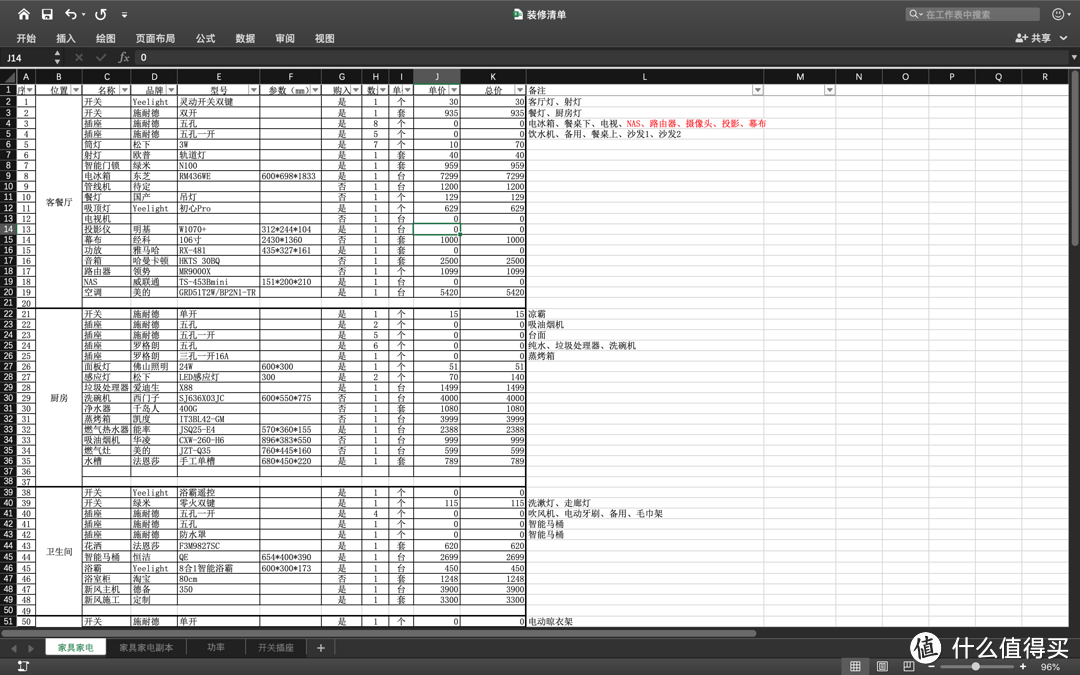Switch to the 功率 sheet tab
The height and width of the screenshot is (675, 1080).
pyautogui.click(x=216, y=647)
